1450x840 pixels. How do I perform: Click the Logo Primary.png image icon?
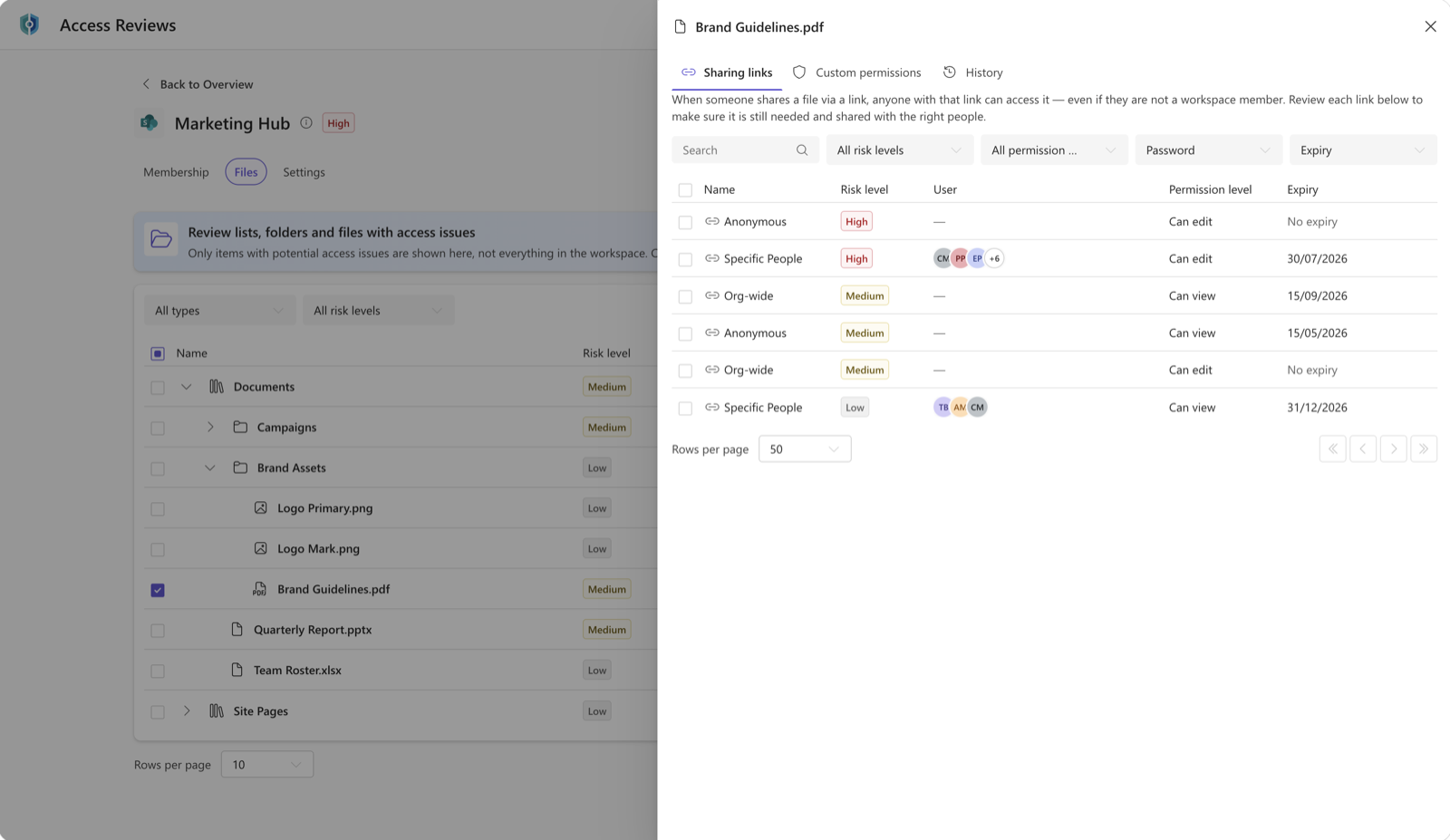point(261,508)
